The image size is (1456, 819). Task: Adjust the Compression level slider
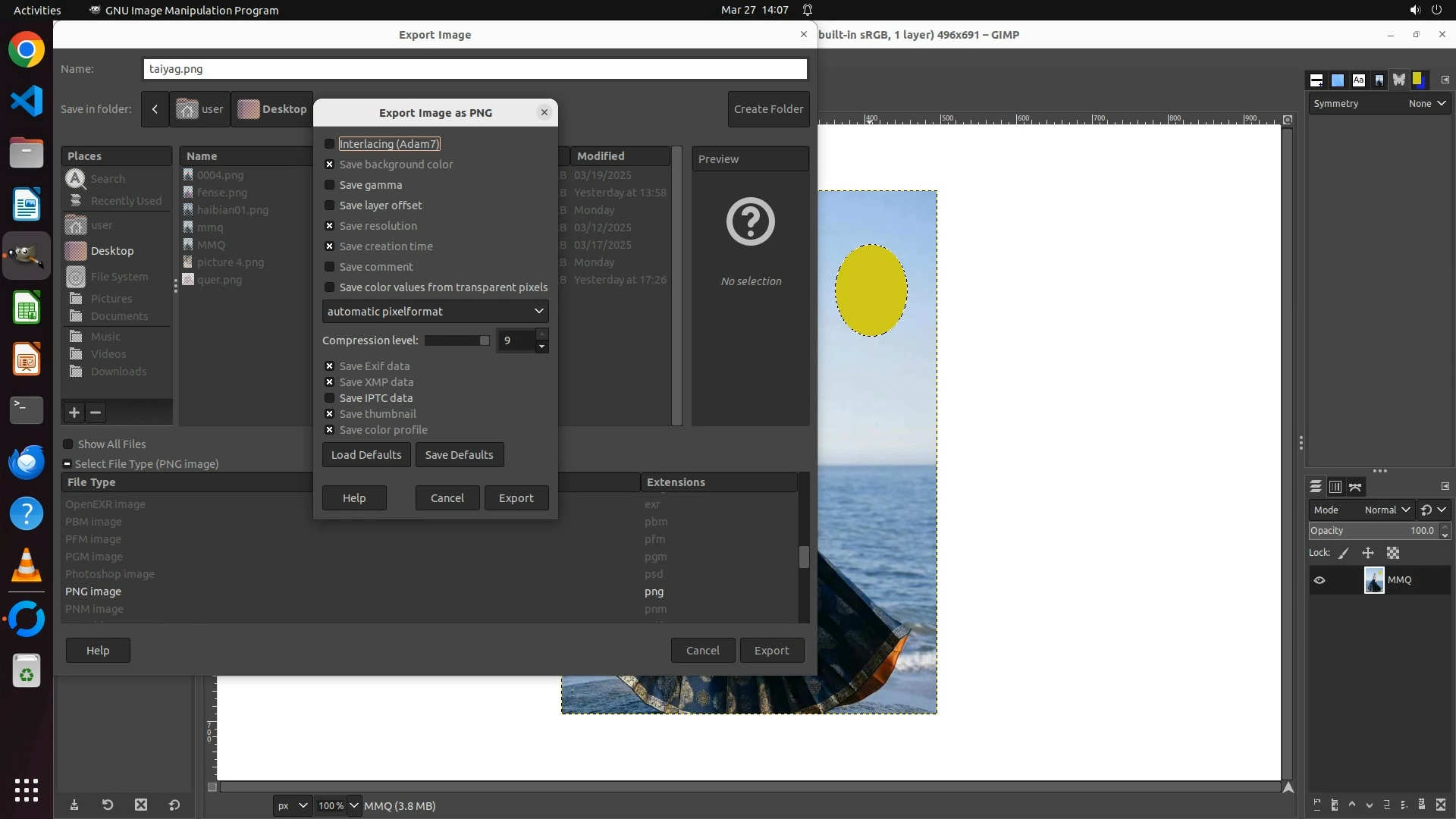[x=457, y=340]
